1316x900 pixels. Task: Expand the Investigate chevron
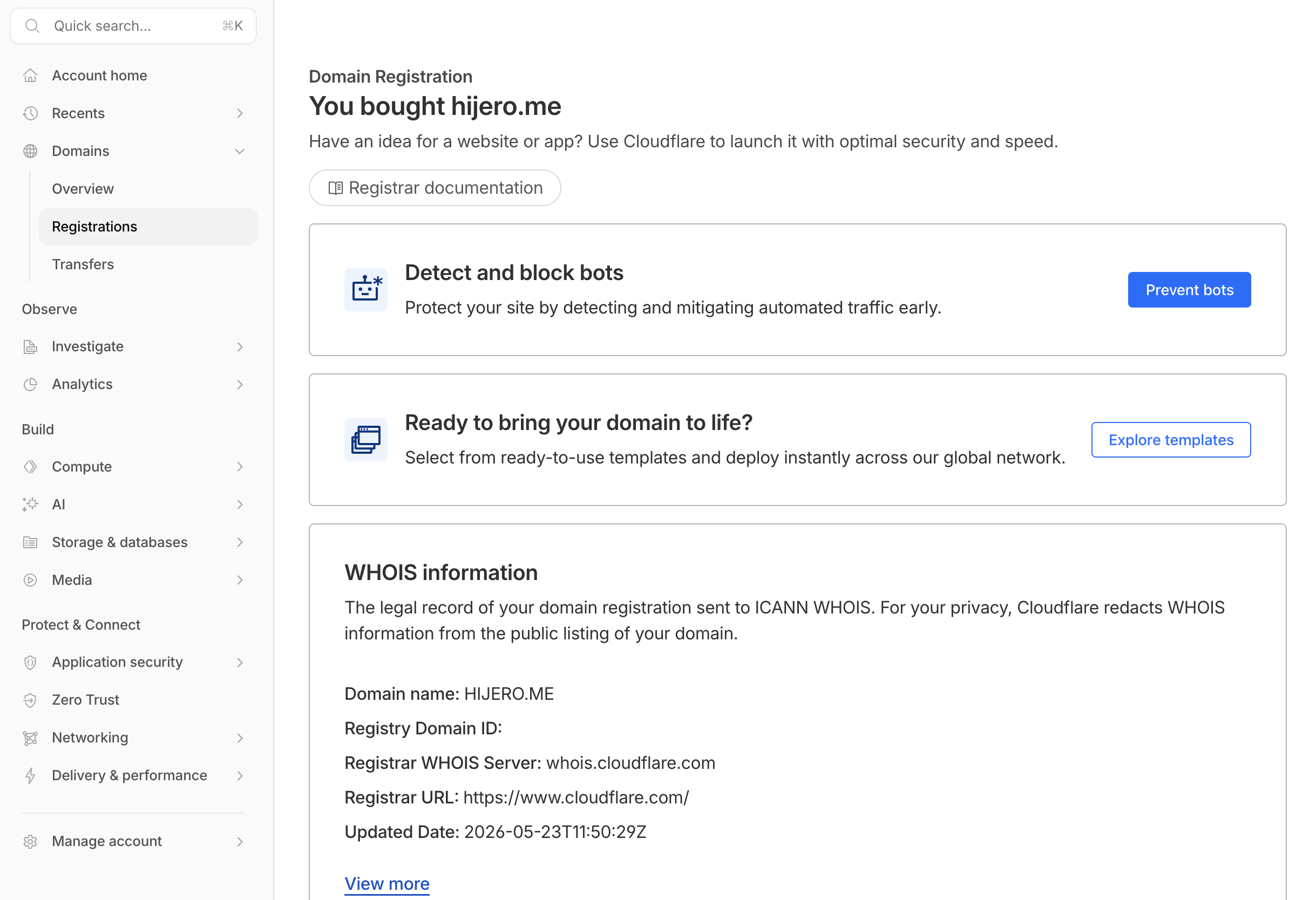pos(240,346)
